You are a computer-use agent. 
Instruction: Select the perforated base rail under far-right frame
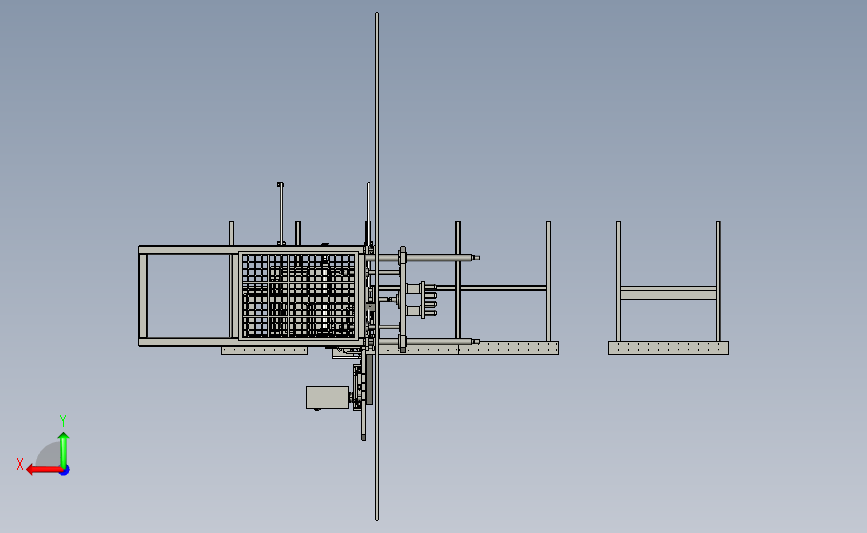click(x=668, y=348)
